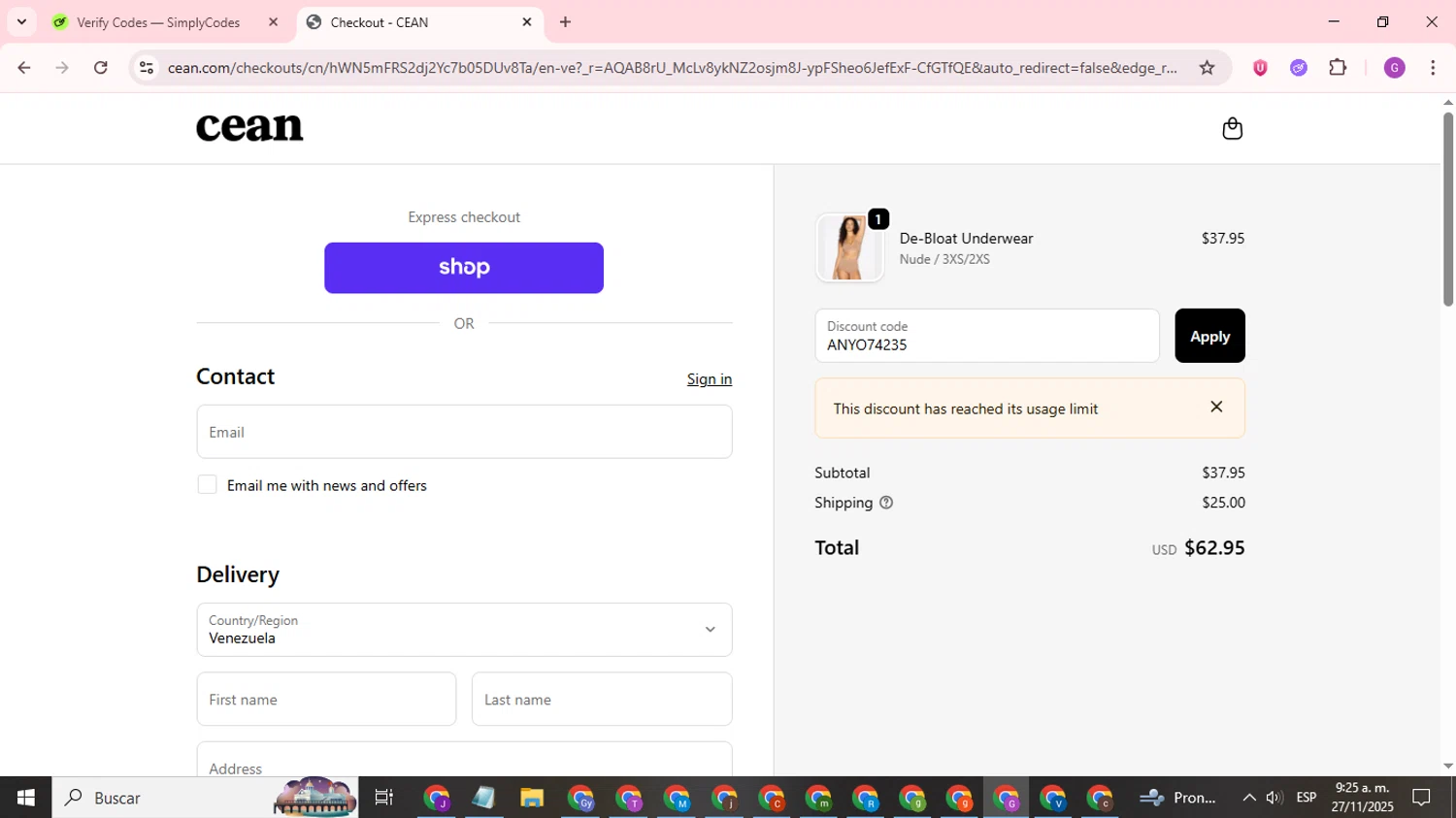Click the De-Bloat Underwear product thumbnail

click(x=849, y=247)
